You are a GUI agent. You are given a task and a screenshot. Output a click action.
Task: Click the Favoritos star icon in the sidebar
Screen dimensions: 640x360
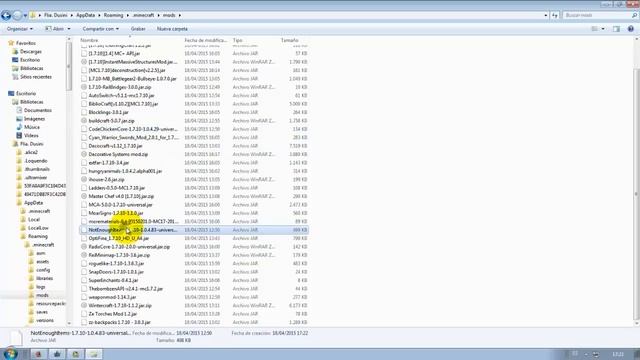[x=11, y=43]
